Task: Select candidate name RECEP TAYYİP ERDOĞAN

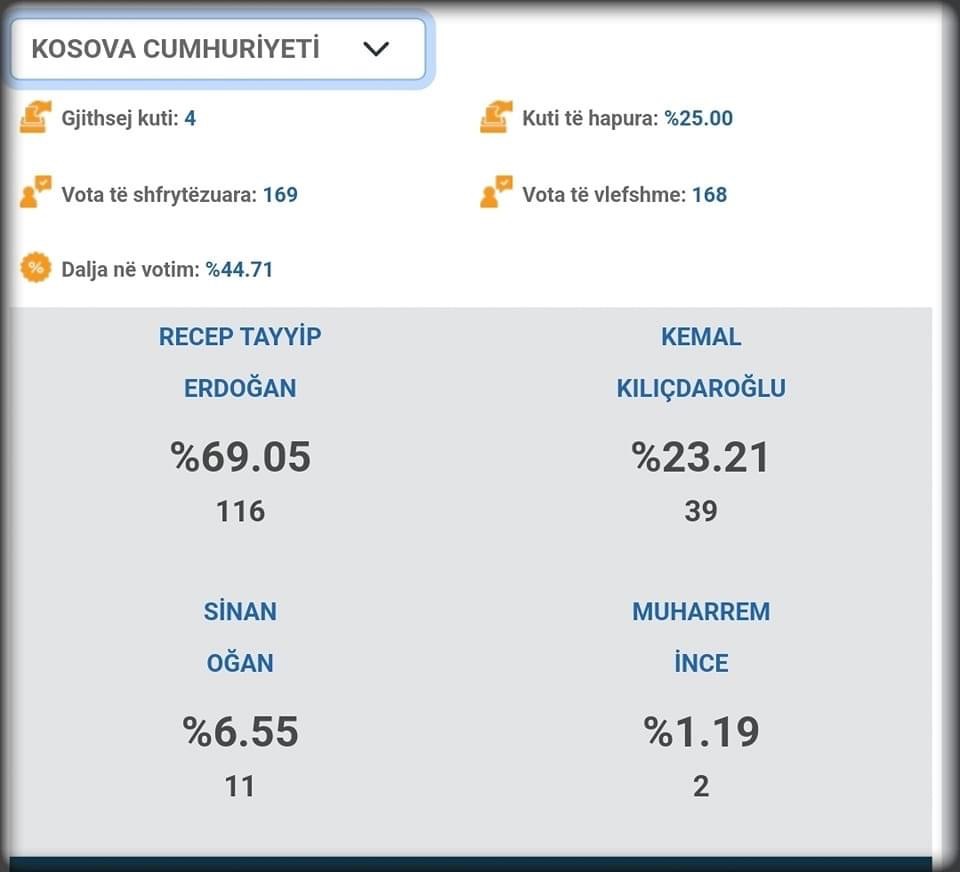Action: coord(240,362)
